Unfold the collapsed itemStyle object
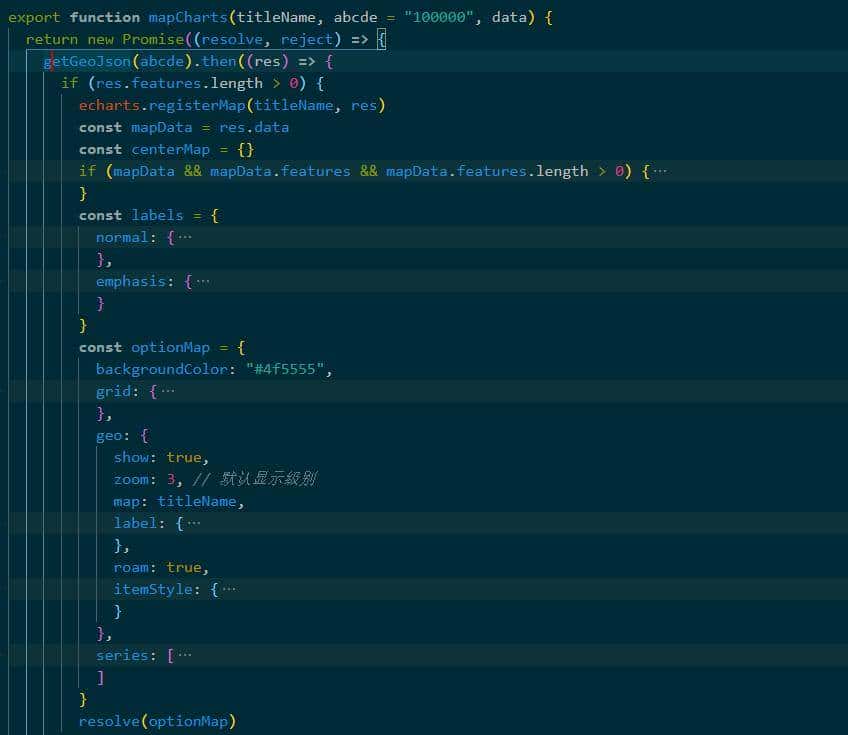Viewport: 848px width, 735px height. coord(229,589)
